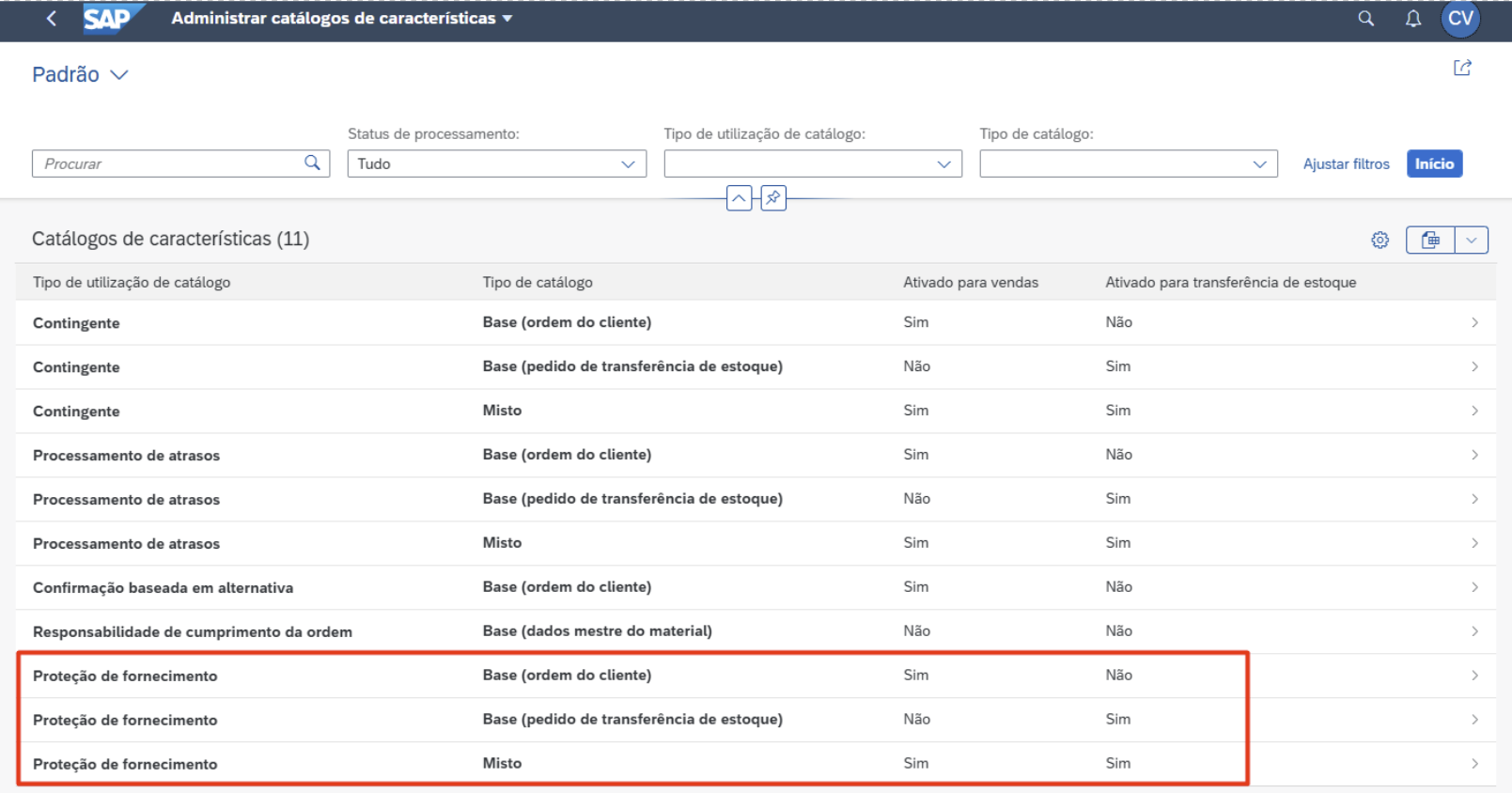
Task: Open the CV user avatar menu
Action: click(x=1460, y=19)
